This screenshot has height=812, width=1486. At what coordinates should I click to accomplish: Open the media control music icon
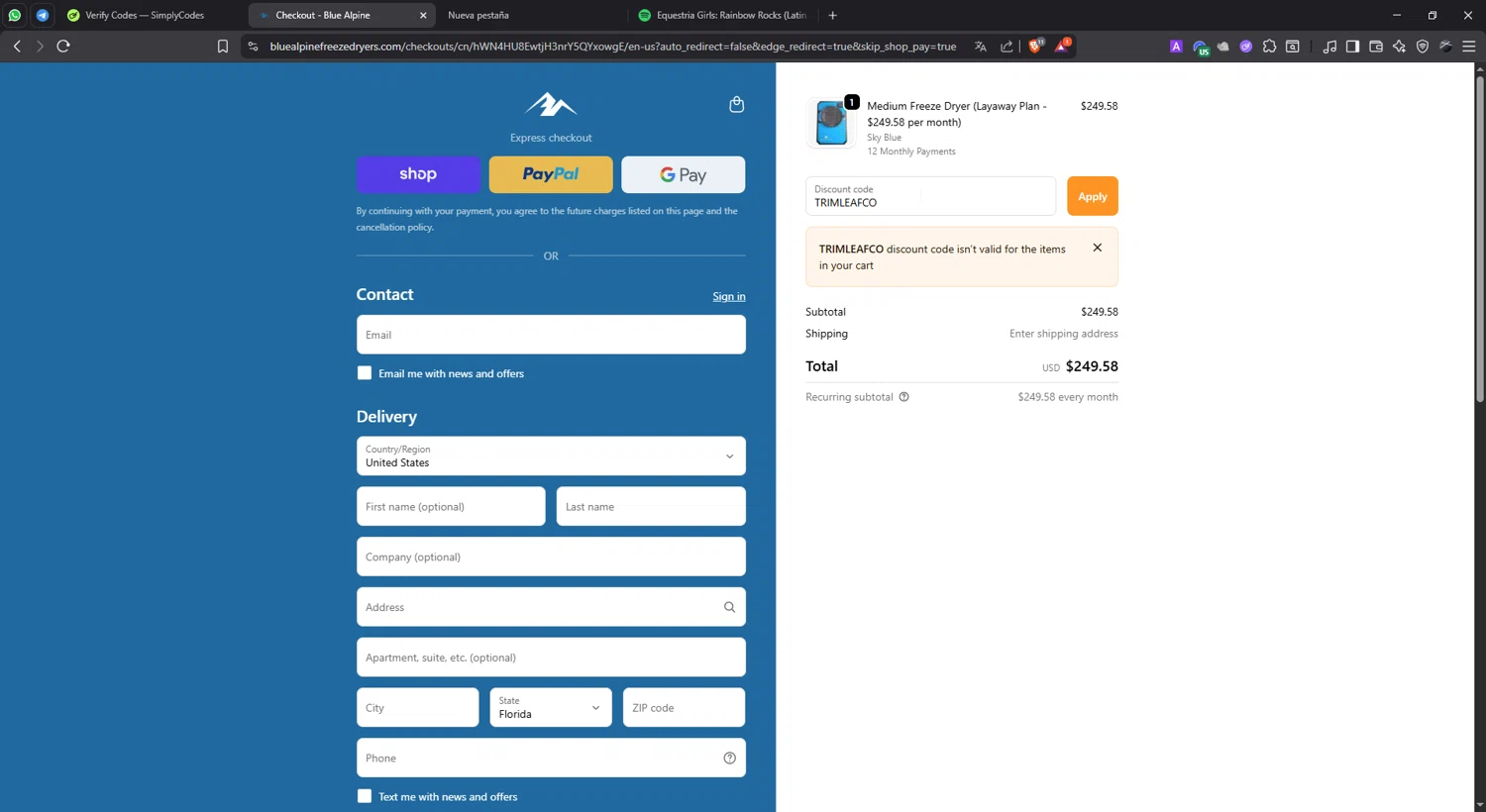1329,46
